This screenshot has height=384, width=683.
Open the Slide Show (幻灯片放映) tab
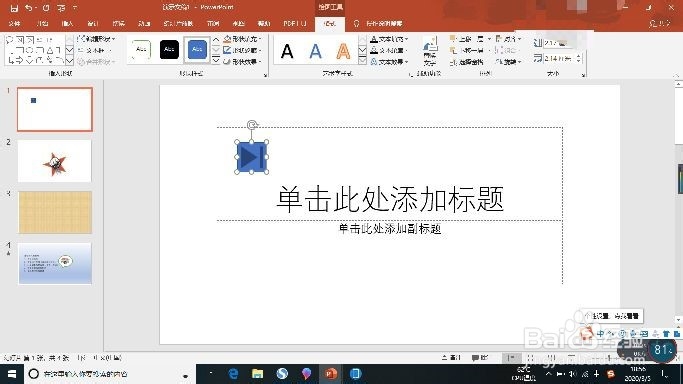point(178,24)
